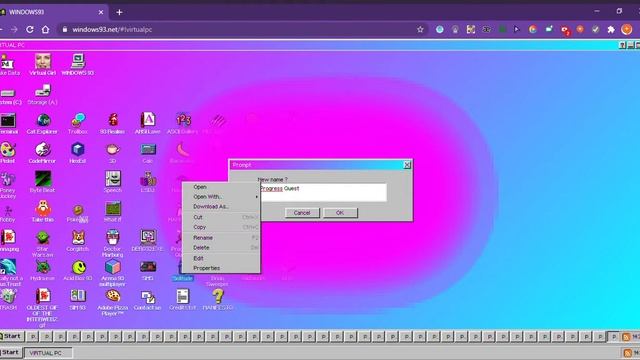The width and height of the screenshot is (640, 360).
Task: Launch the HexEd cube icon
Action: pyautogui.click(x=78, y=153)
